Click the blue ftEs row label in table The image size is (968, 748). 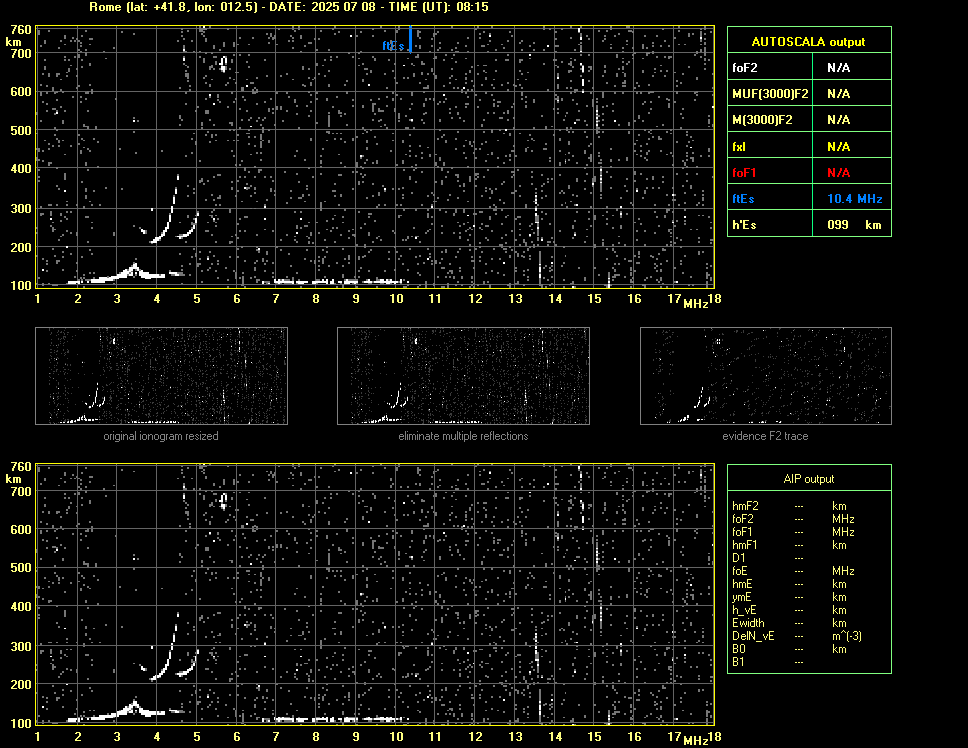coord(743,199)
